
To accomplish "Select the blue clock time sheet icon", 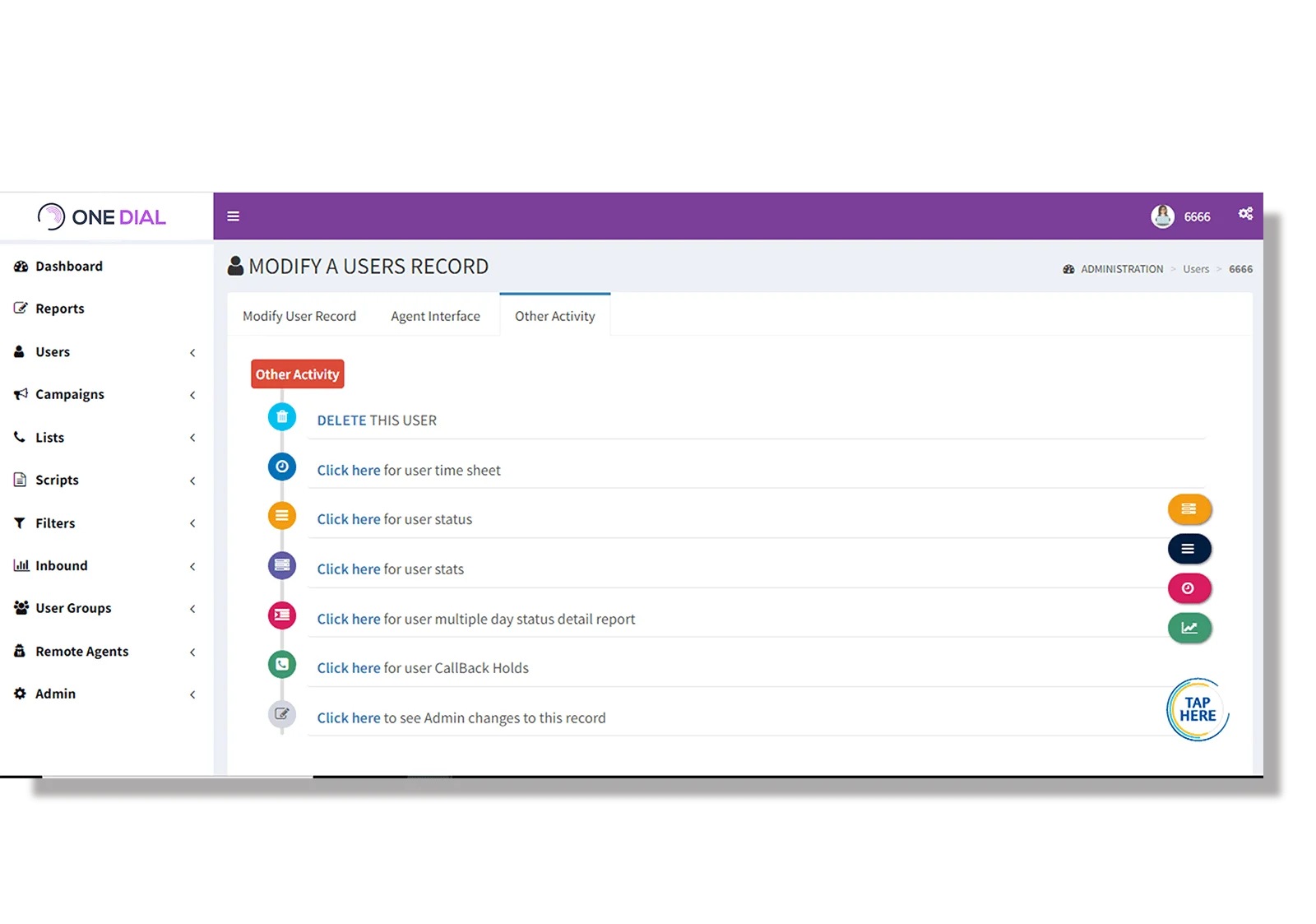I will (x=281, y=467).
